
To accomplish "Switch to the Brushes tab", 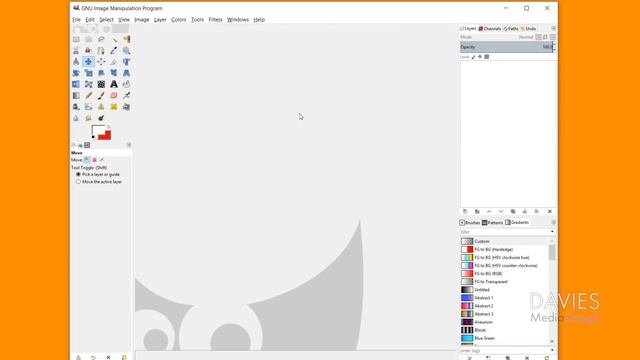I will tap(470, 222).
